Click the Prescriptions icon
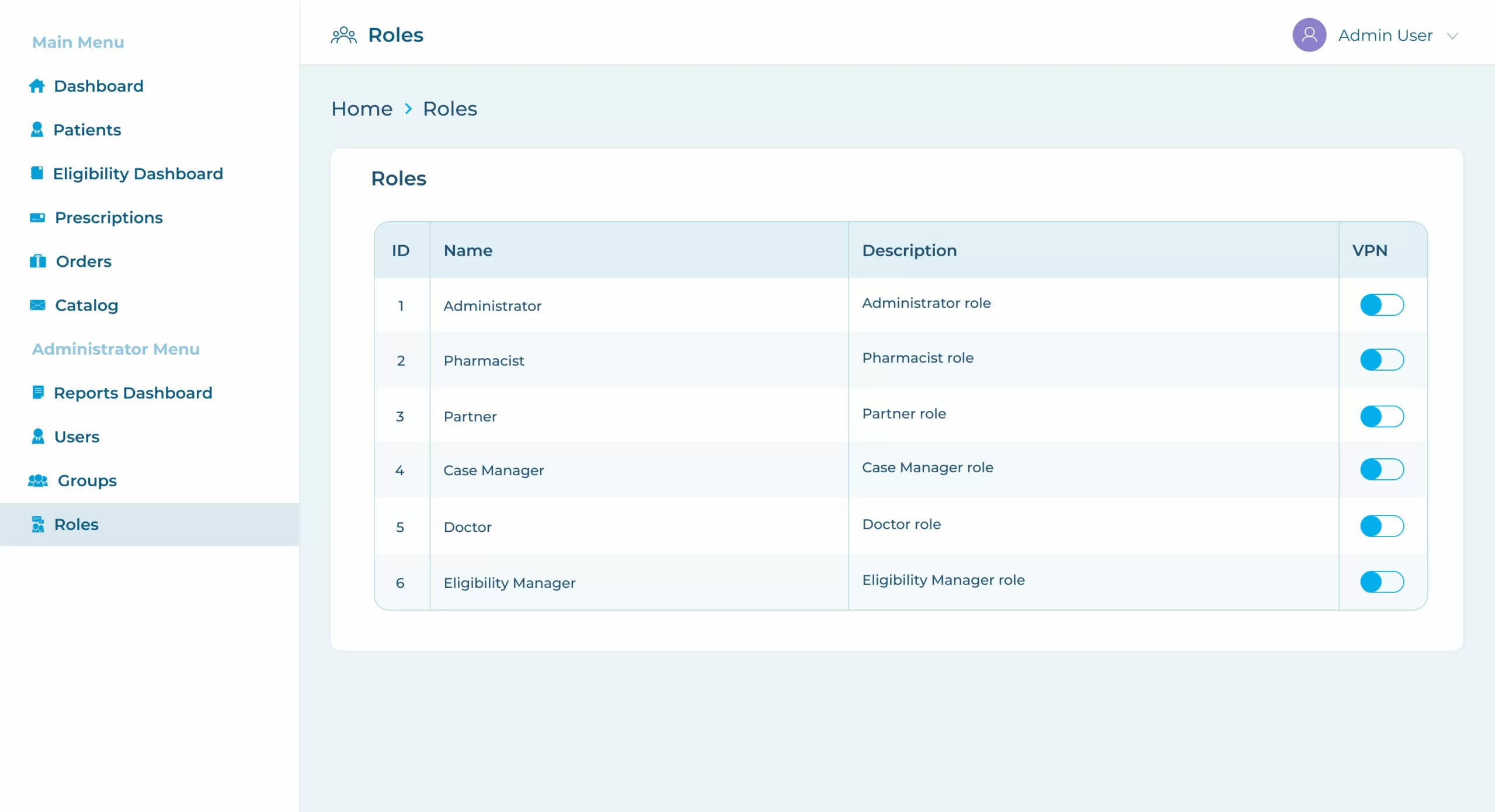 point(37,217)
